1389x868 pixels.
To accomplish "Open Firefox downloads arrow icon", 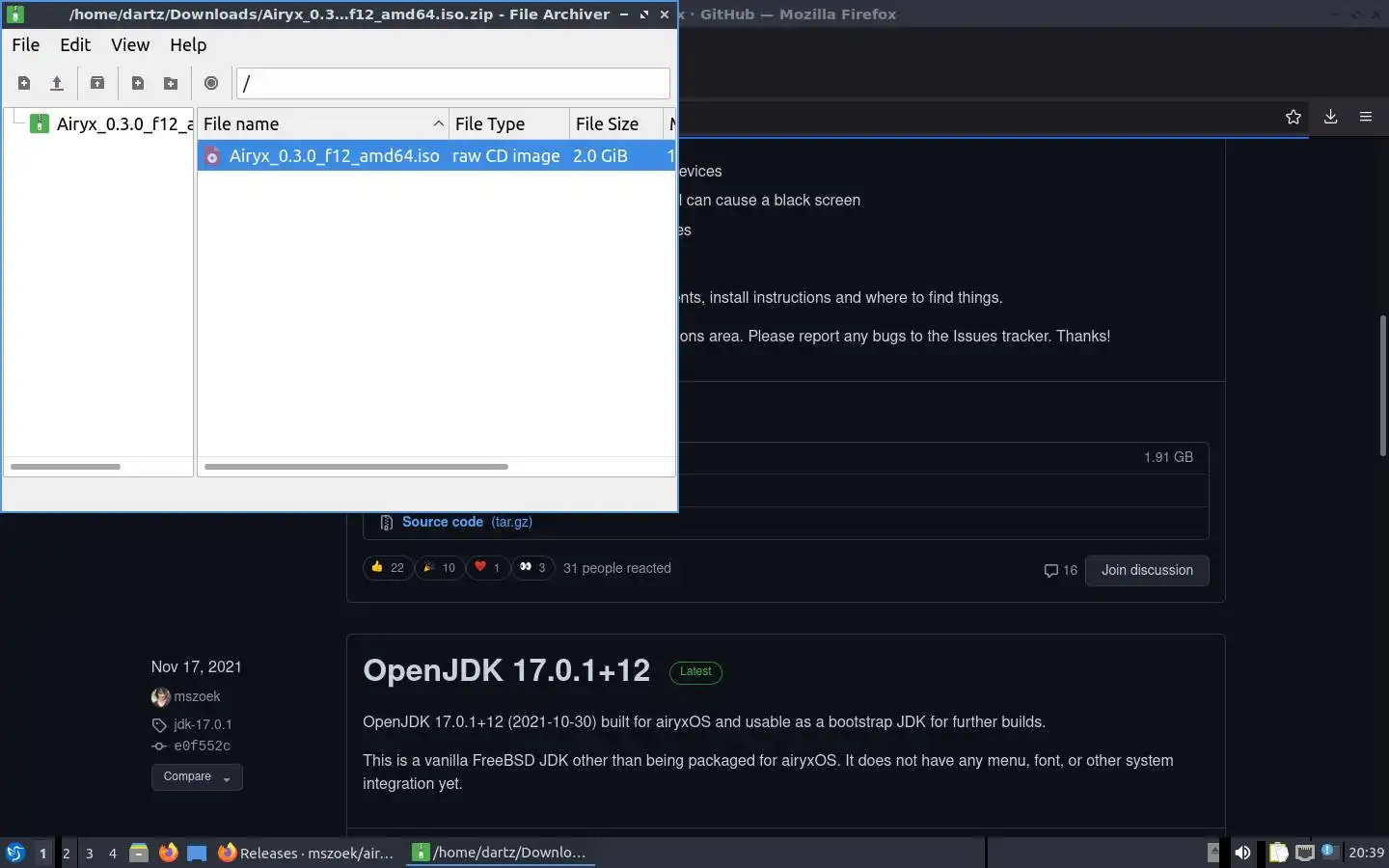I will pyautogui.click(x=1330, y=117).
